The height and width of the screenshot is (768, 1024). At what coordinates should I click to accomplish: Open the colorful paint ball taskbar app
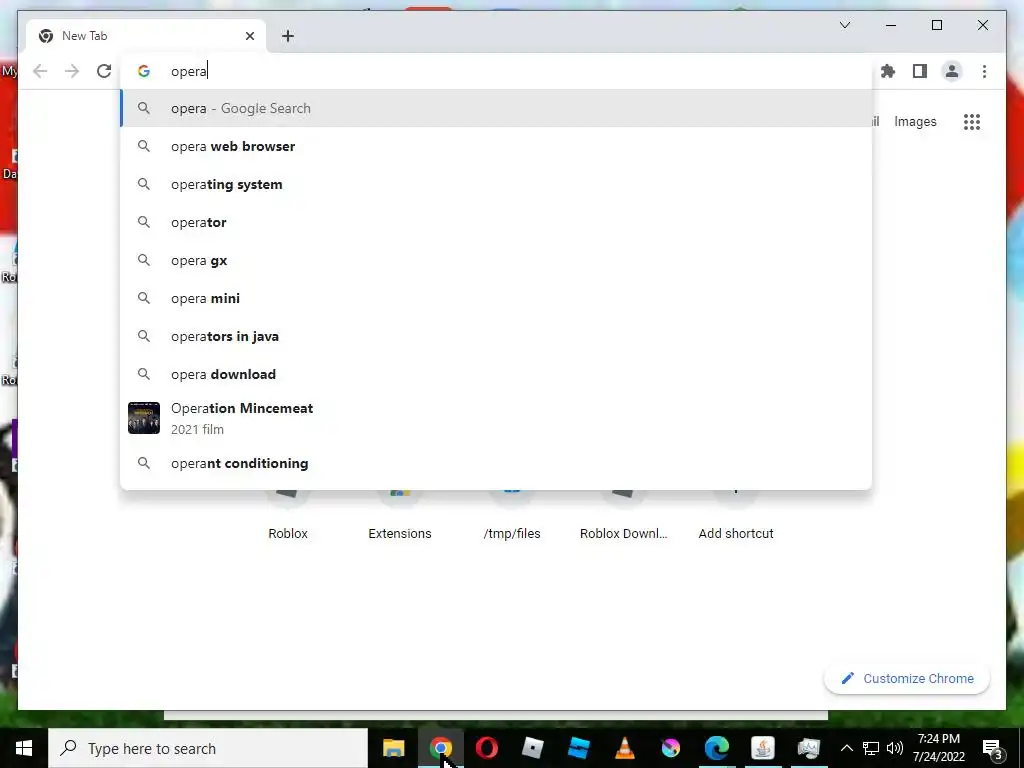coord(670,748)
